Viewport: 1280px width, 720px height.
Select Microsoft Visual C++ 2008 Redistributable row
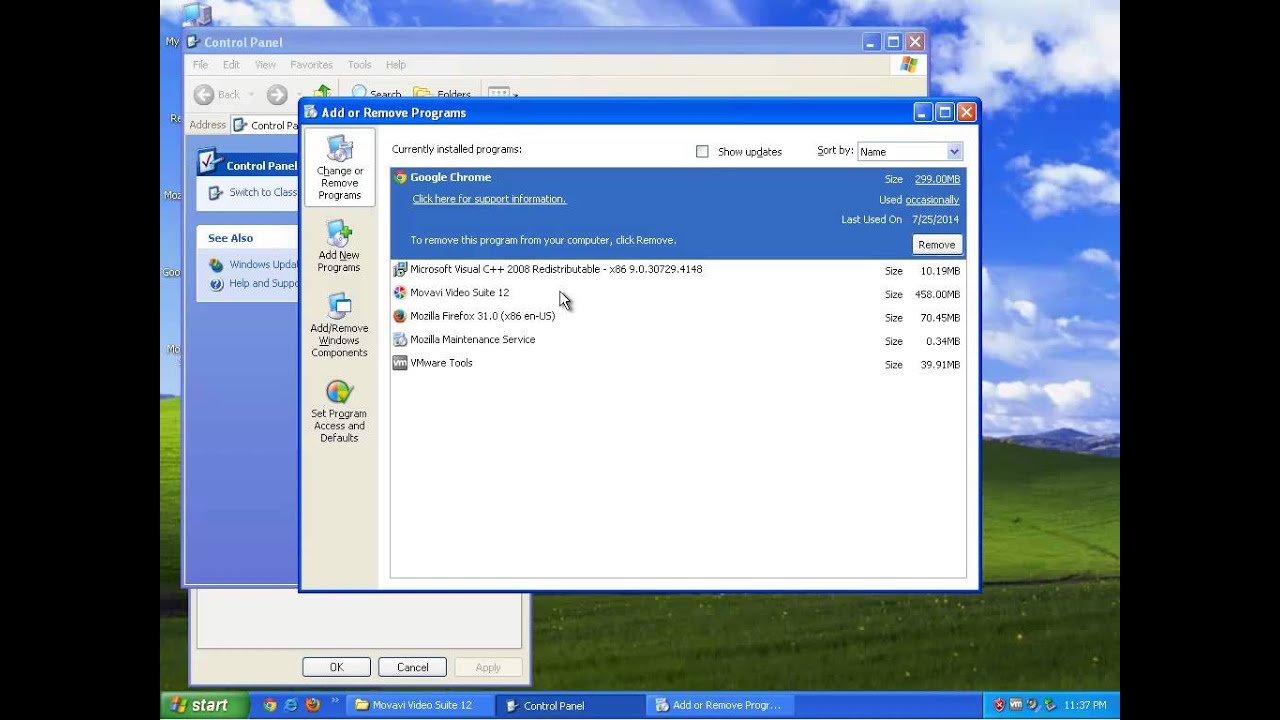pyautogui.click(x=677, y=270)
